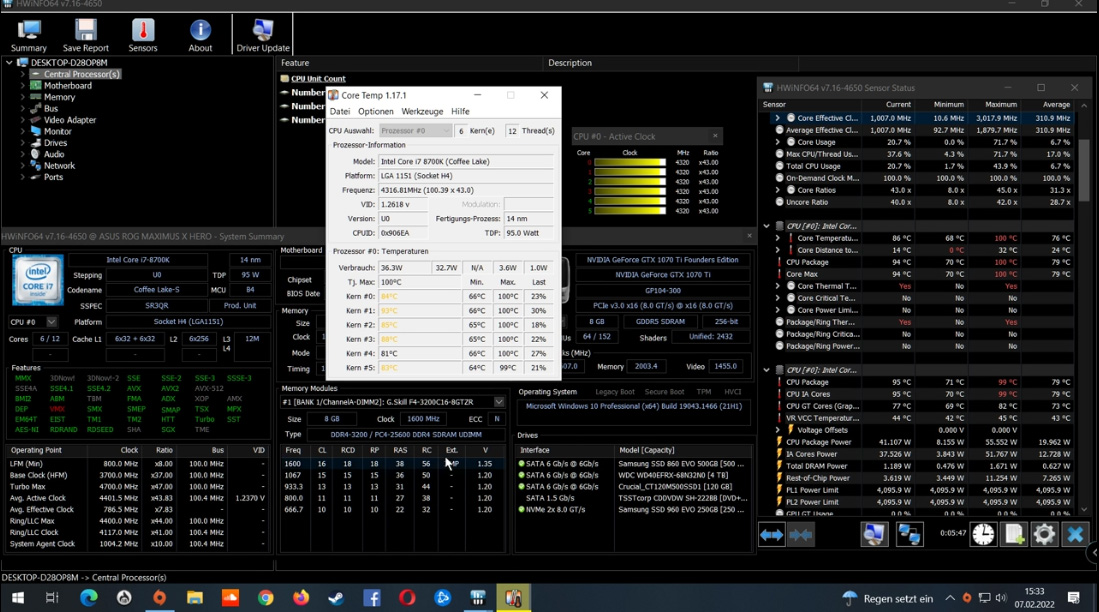Expand the Motherboard tree node
This screenshot has height=612, width=1099.
click(x=22, y=86)
